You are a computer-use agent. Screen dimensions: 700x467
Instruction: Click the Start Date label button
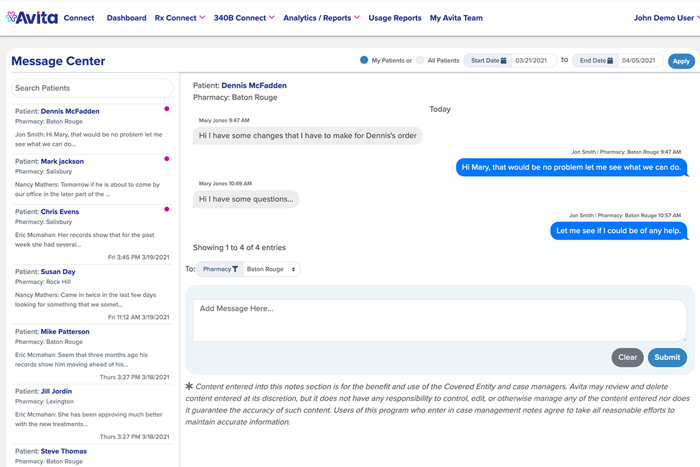click(488, 60)
